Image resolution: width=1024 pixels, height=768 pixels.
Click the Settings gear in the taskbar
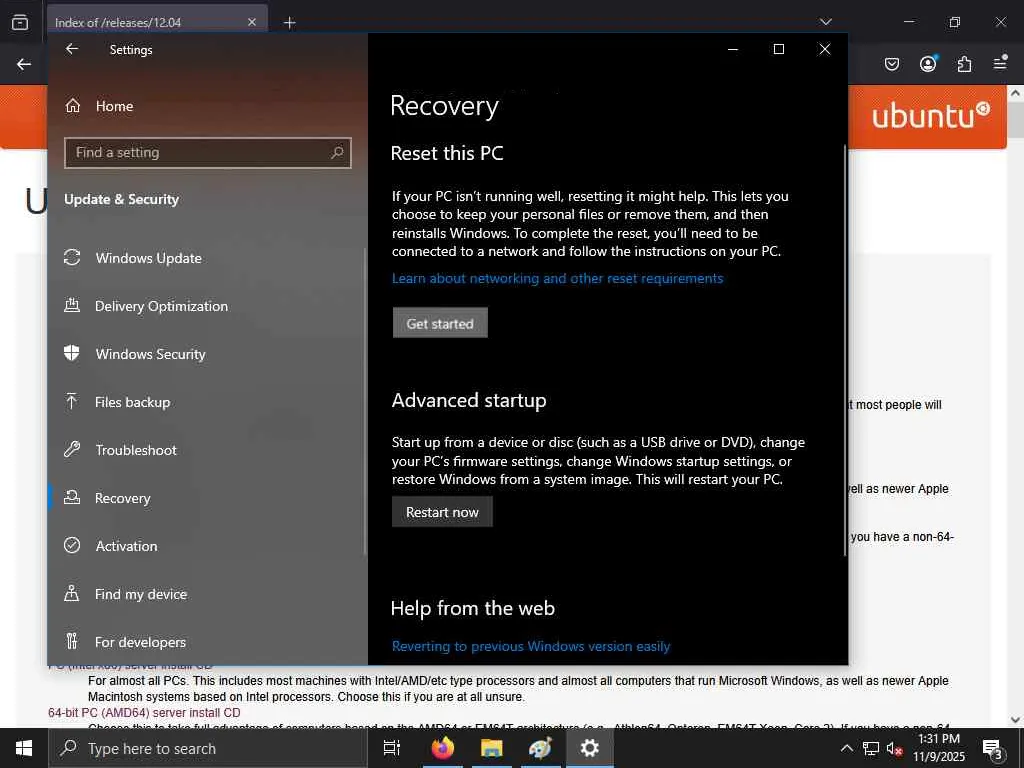point(590,748)
